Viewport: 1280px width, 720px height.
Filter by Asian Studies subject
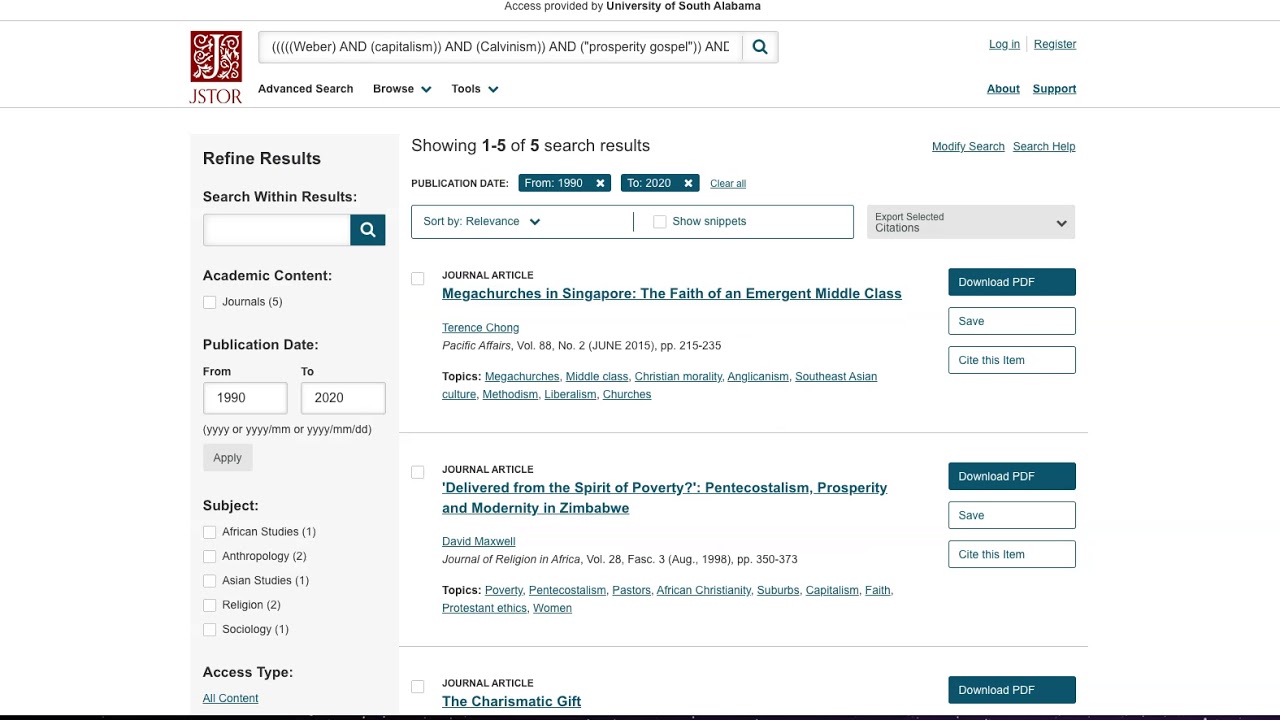210,581
